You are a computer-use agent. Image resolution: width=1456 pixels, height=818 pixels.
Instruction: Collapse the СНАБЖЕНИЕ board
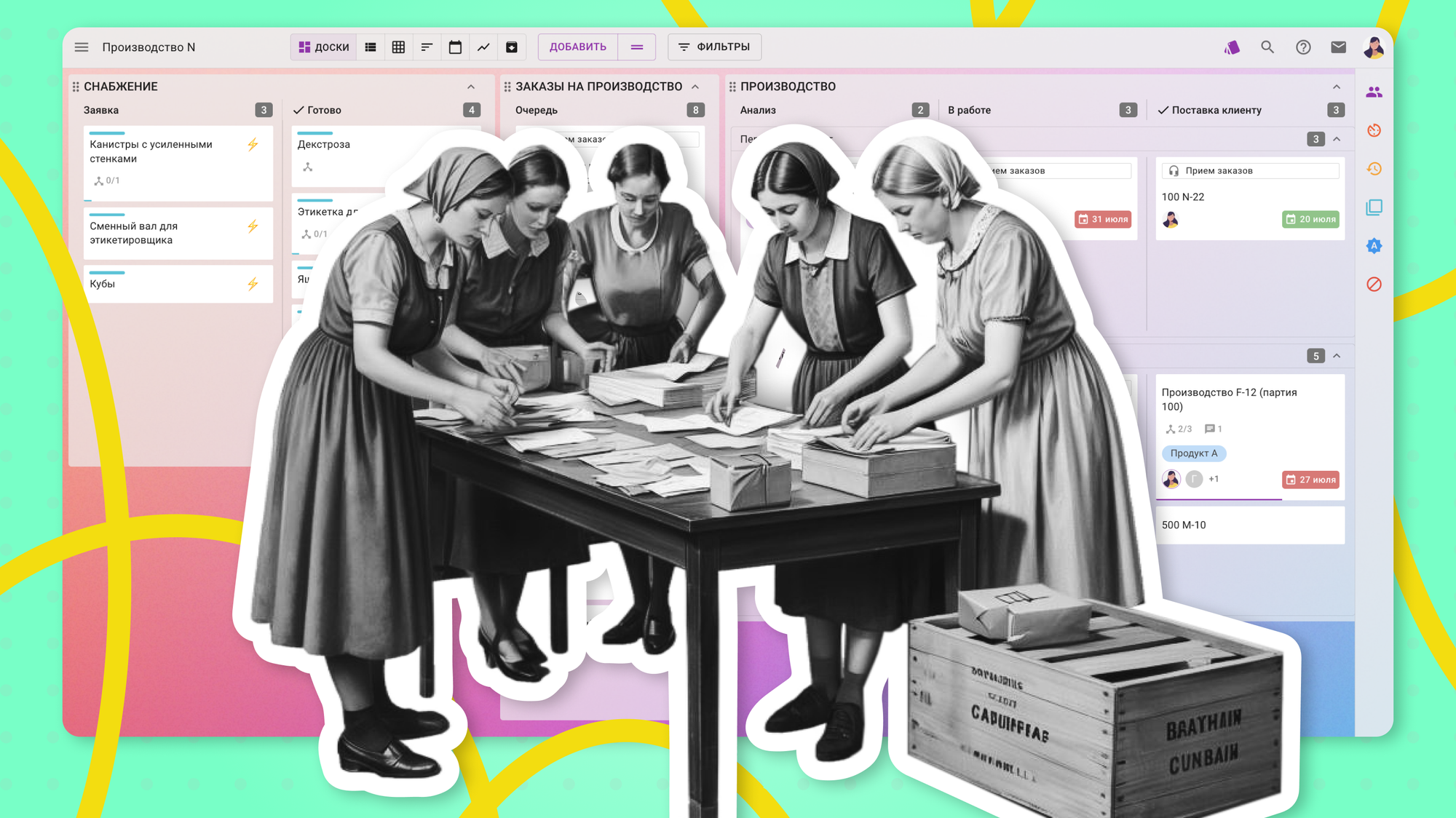(x=471, y=87)
